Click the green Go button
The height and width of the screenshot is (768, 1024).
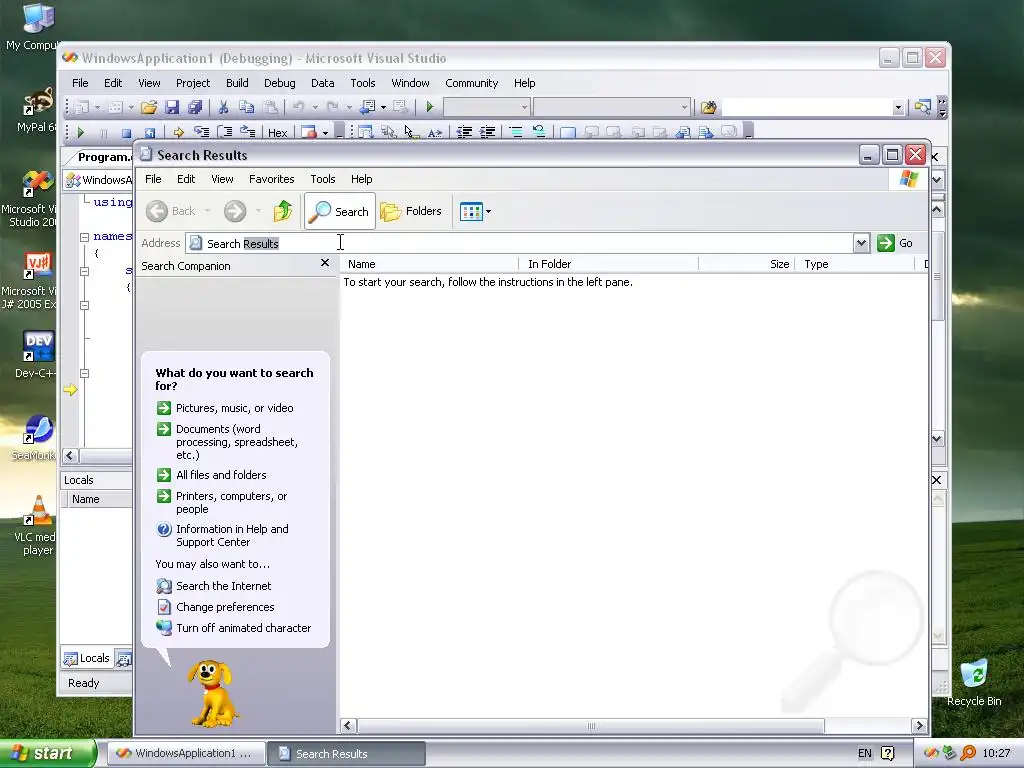point(895,244)
